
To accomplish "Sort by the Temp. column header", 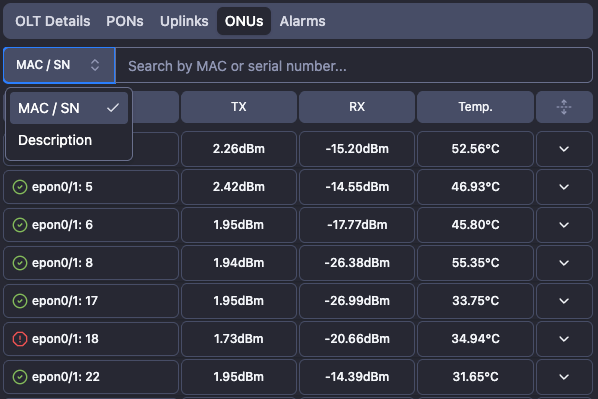I will click(x=475, y=107).
